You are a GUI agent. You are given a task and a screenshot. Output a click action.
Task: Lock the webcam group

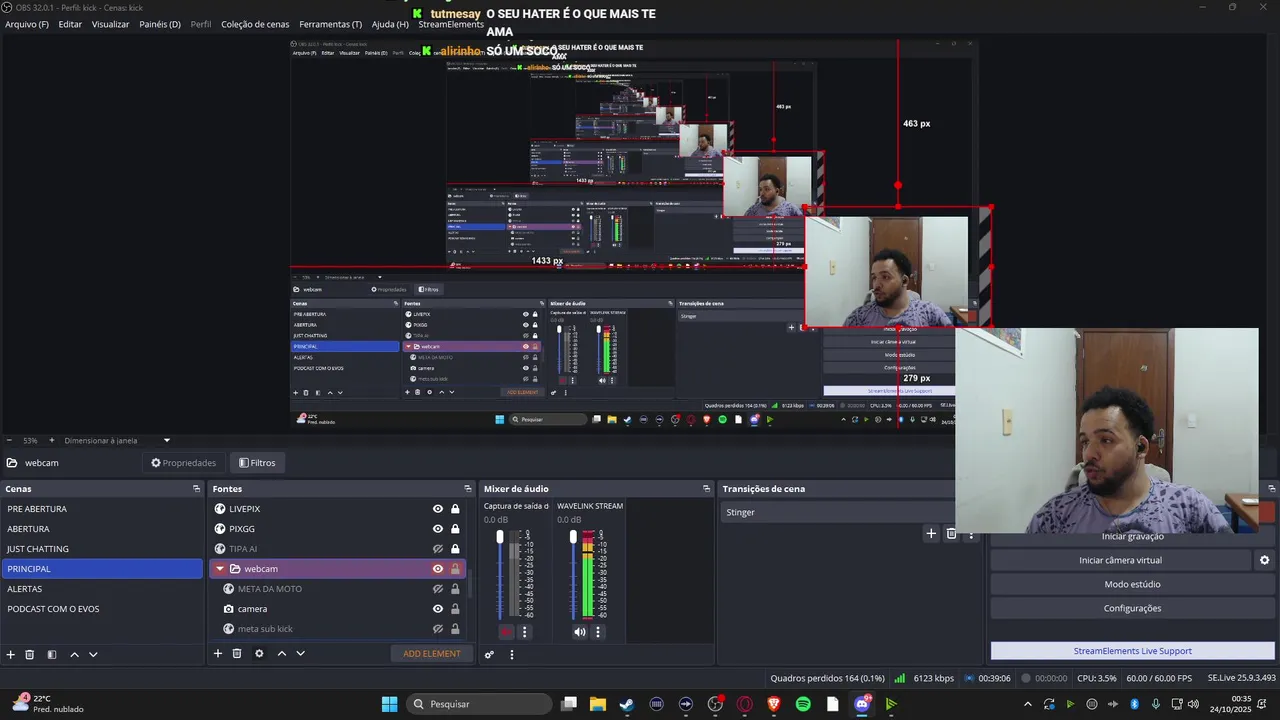pos(455,569)
